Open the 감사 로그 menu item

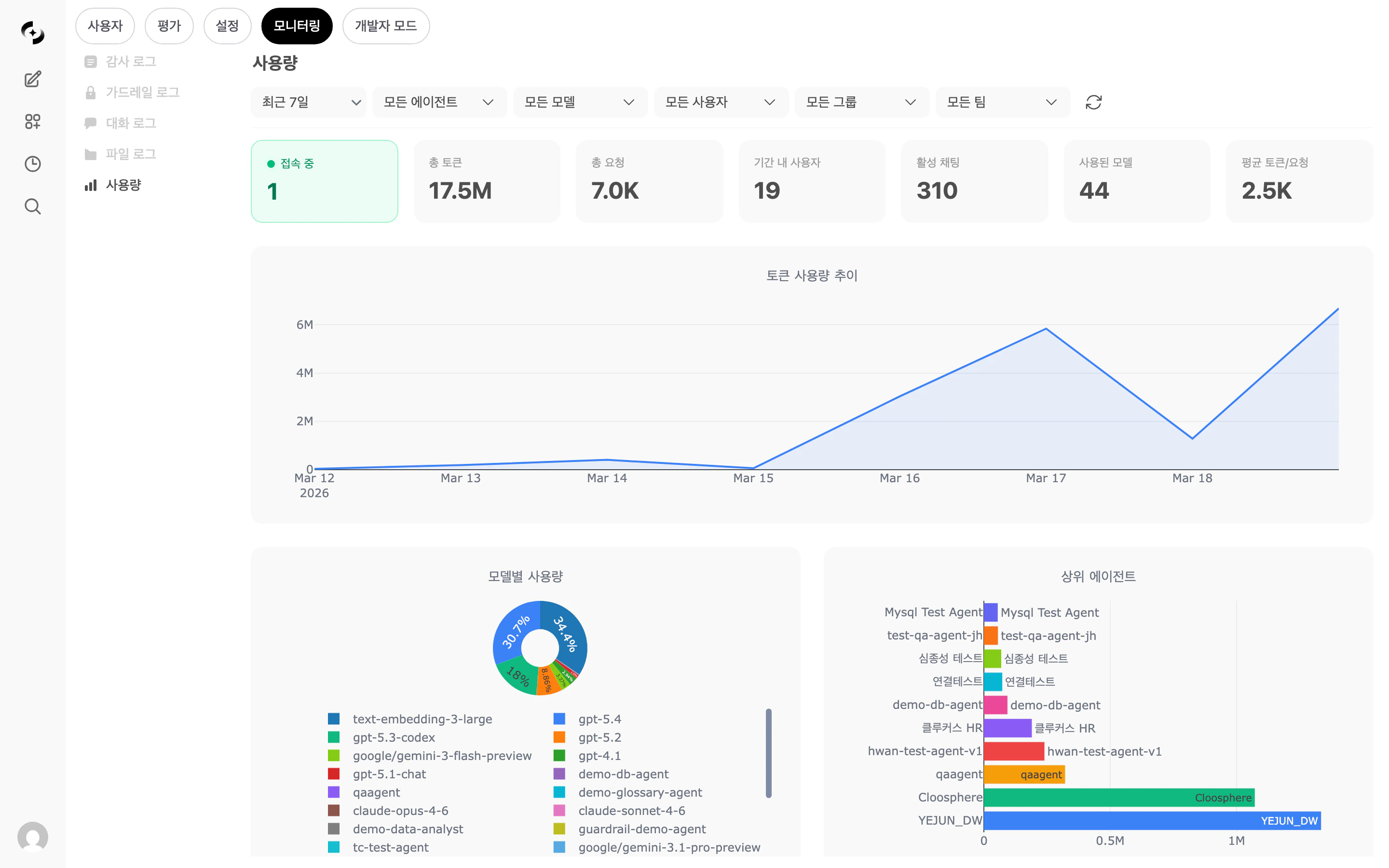130,61
